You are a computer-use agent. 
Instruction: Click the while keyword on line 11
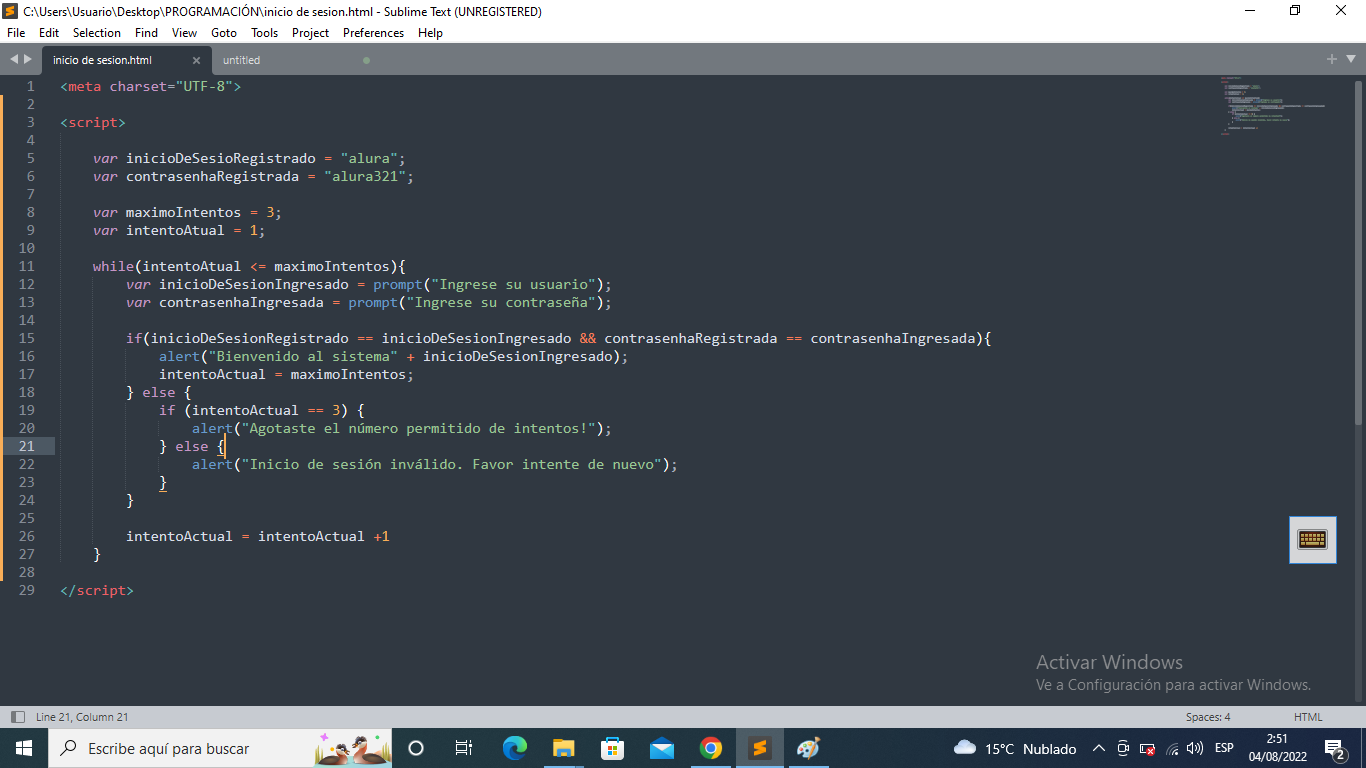tap(113, 266)
